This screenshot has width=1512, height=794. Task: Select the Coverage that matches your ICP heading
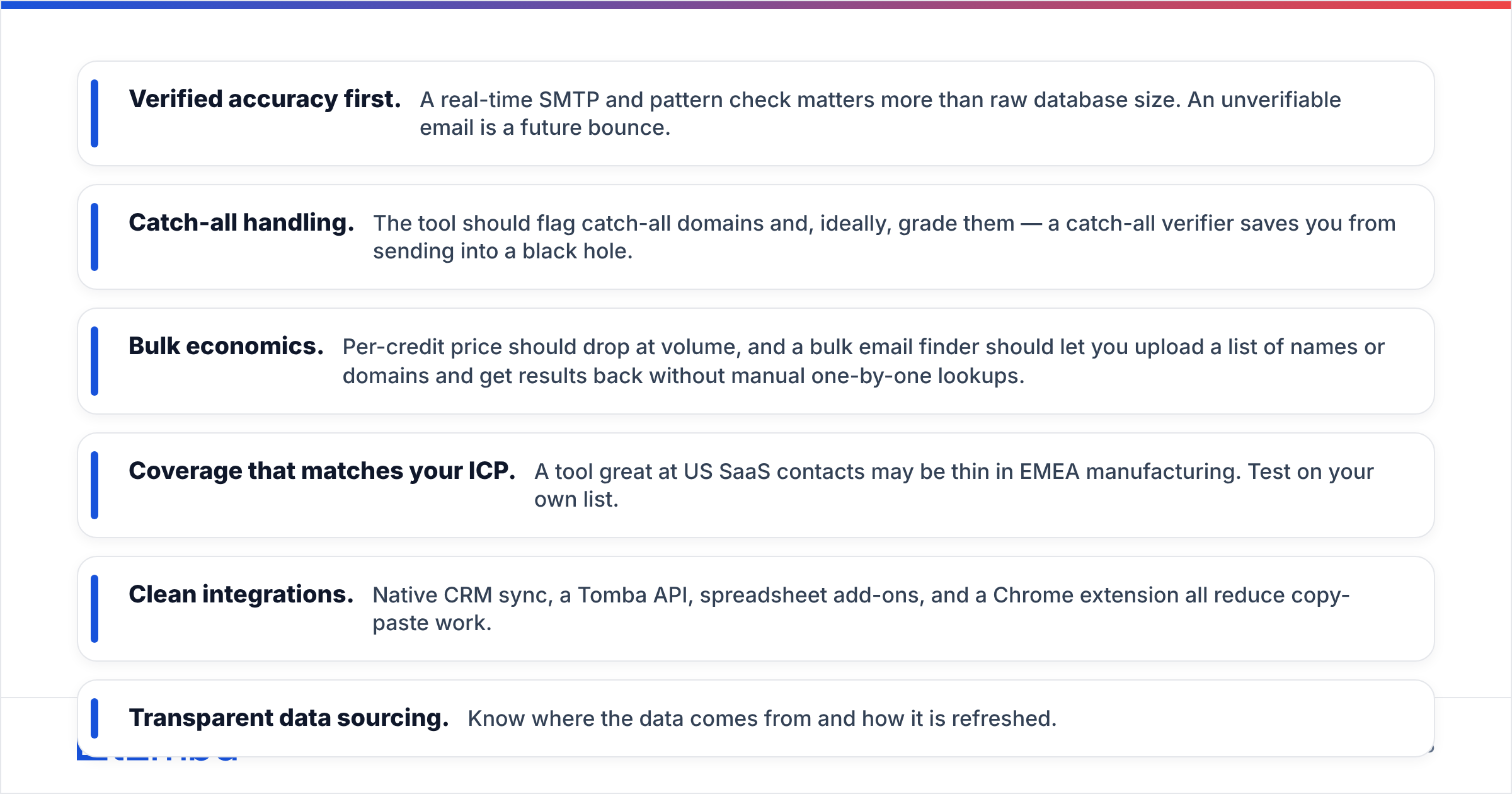tap(322, 471)
